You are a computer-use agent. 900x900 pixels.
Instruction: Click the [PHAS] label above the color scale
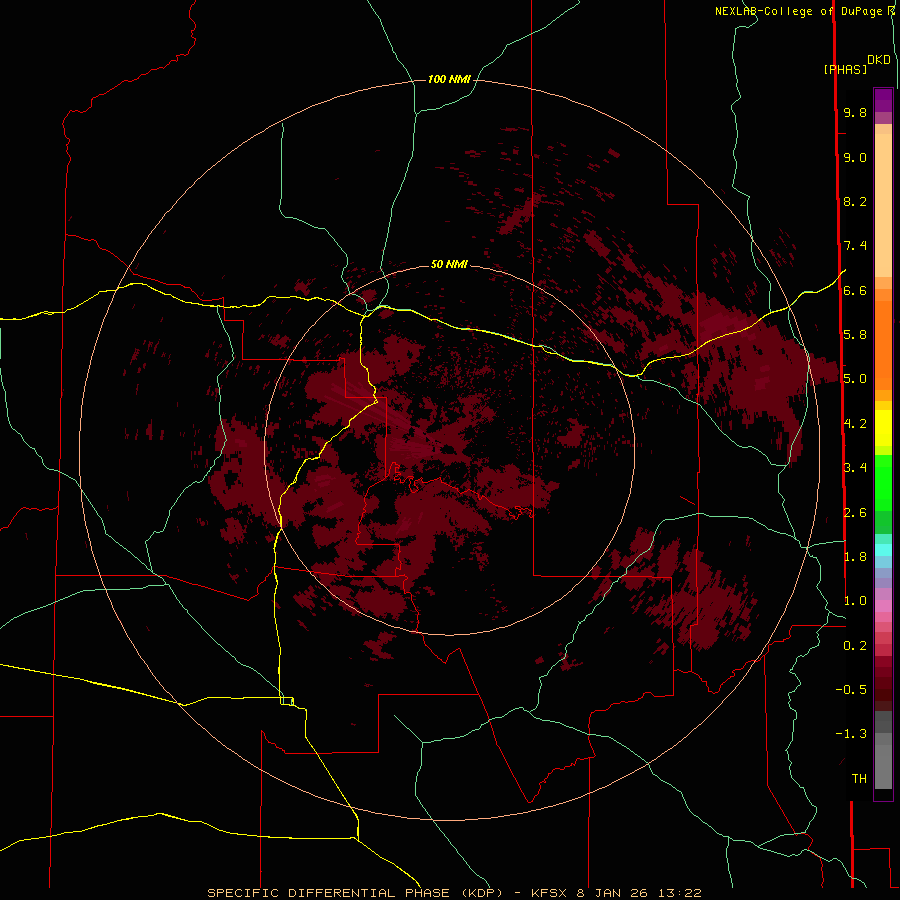tap(845, 69)
